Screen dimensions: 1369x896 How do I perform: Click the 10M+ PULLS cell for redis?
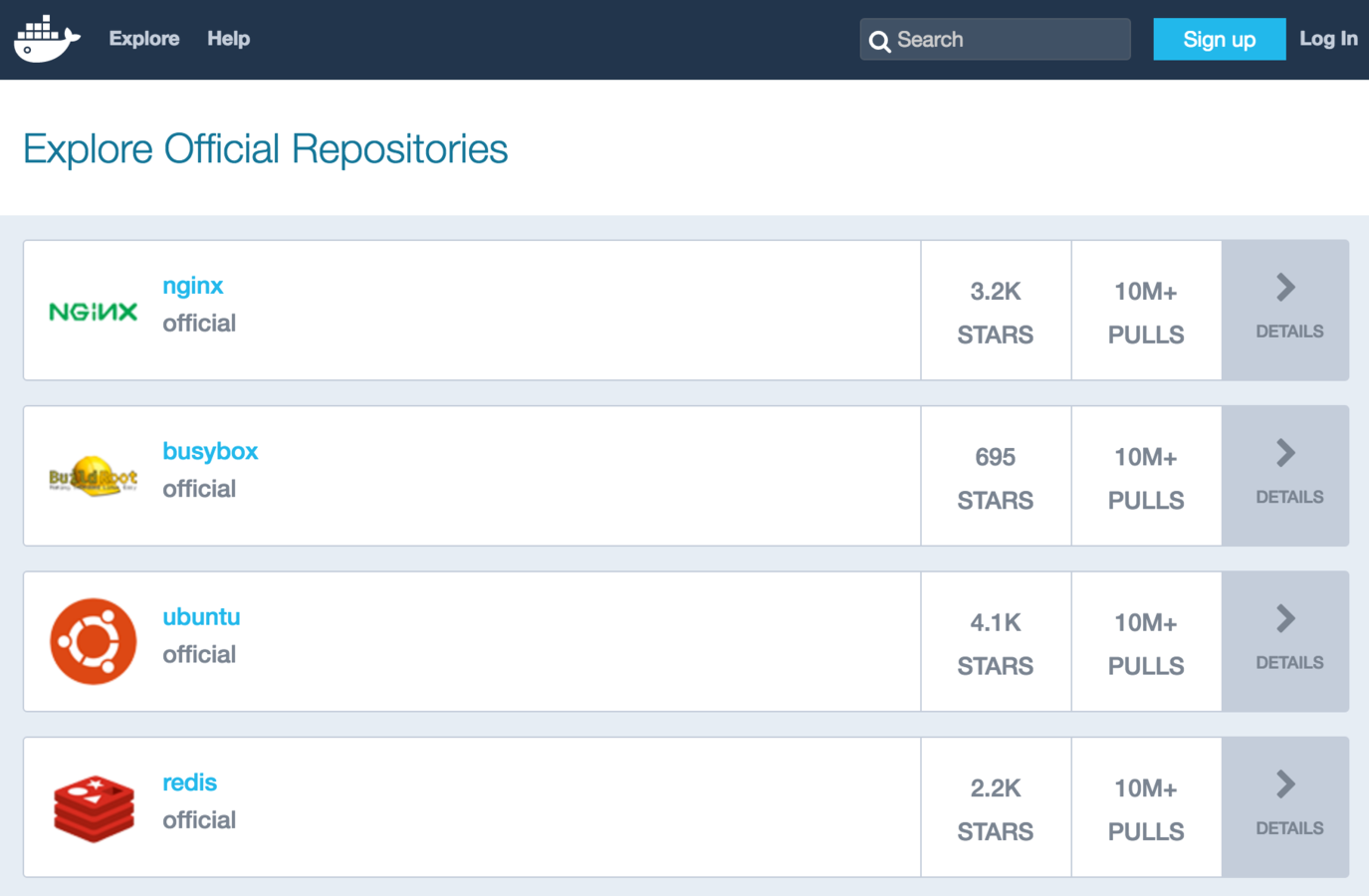(x=1146, y=807)
